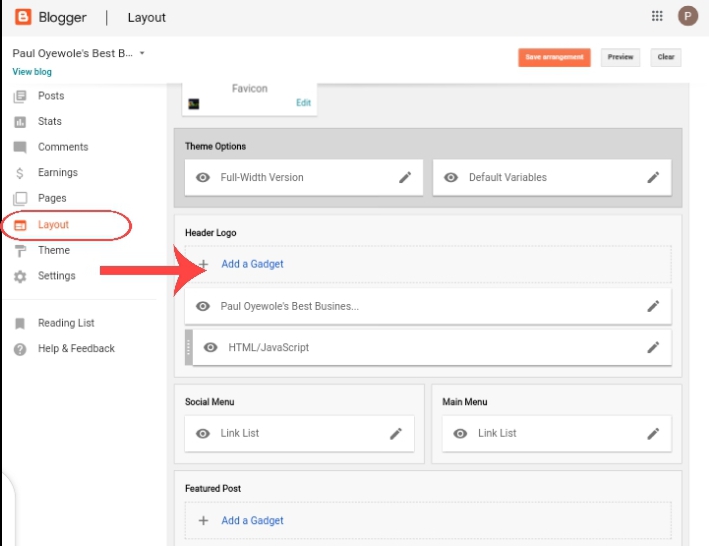709x546 pixels.
Task: Open the account avatar P
Action: (687, 16)
